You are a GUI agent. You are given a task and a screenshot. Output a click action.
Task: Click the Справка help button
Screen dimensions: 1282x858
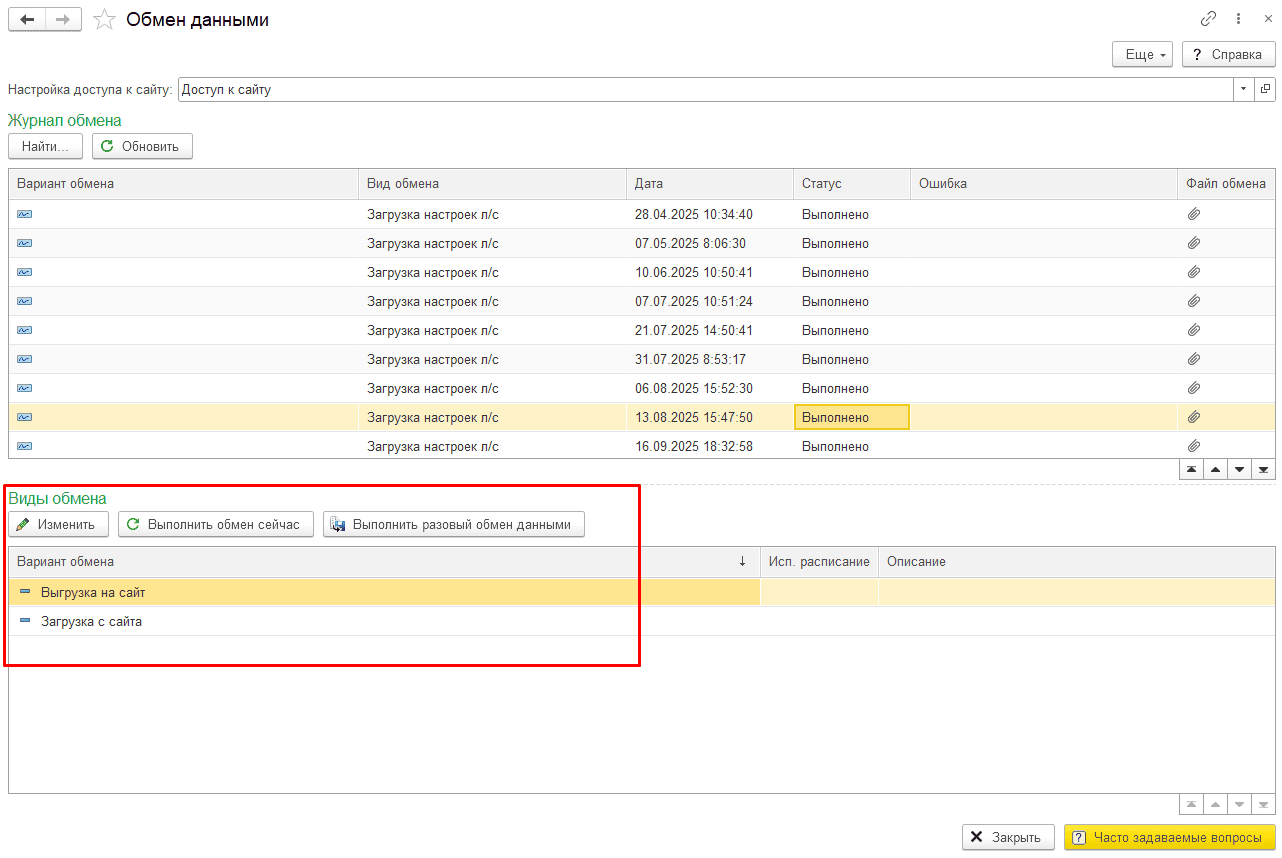(1228, 55)
